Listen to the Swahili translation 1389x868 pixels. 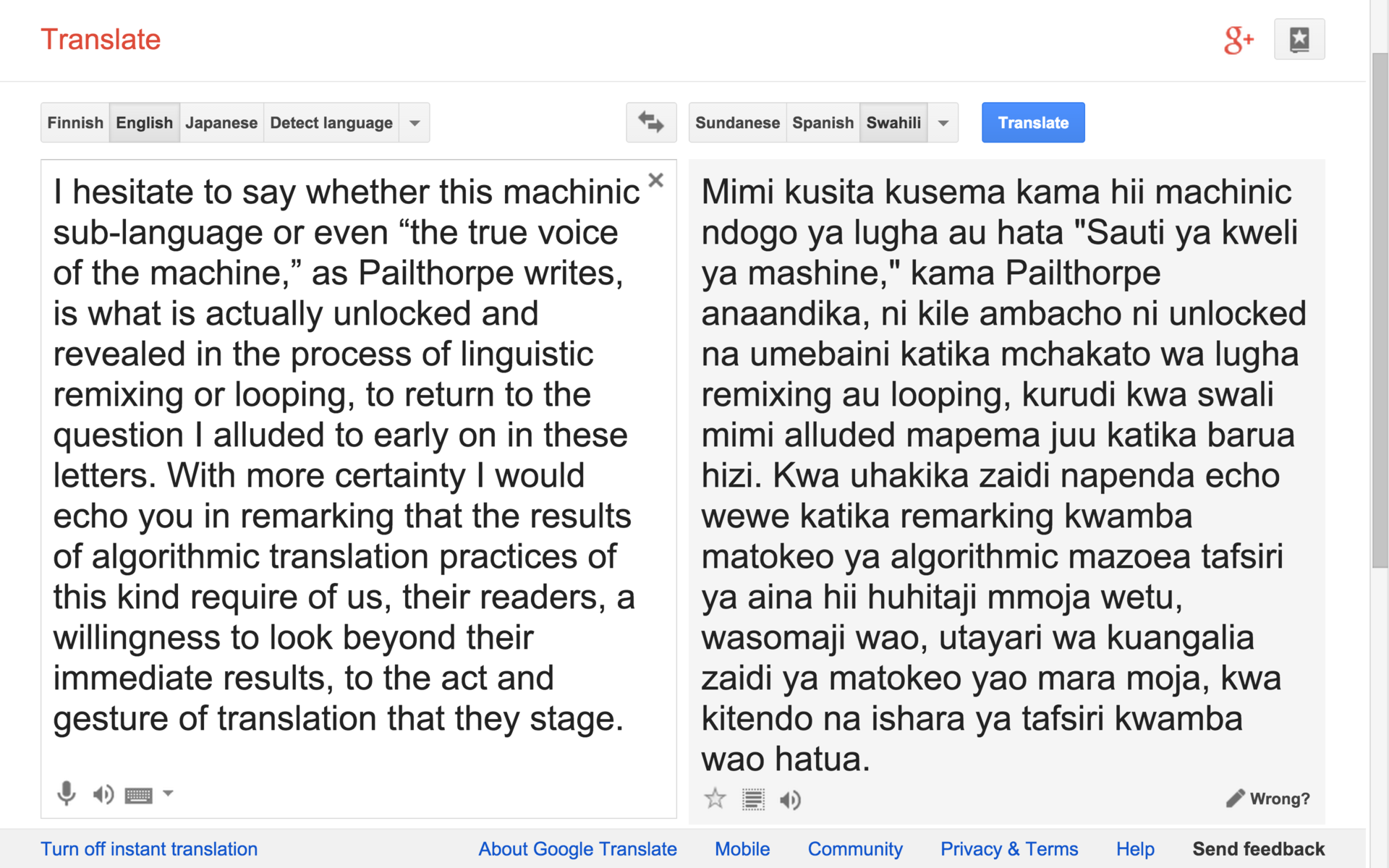[790, 799]
